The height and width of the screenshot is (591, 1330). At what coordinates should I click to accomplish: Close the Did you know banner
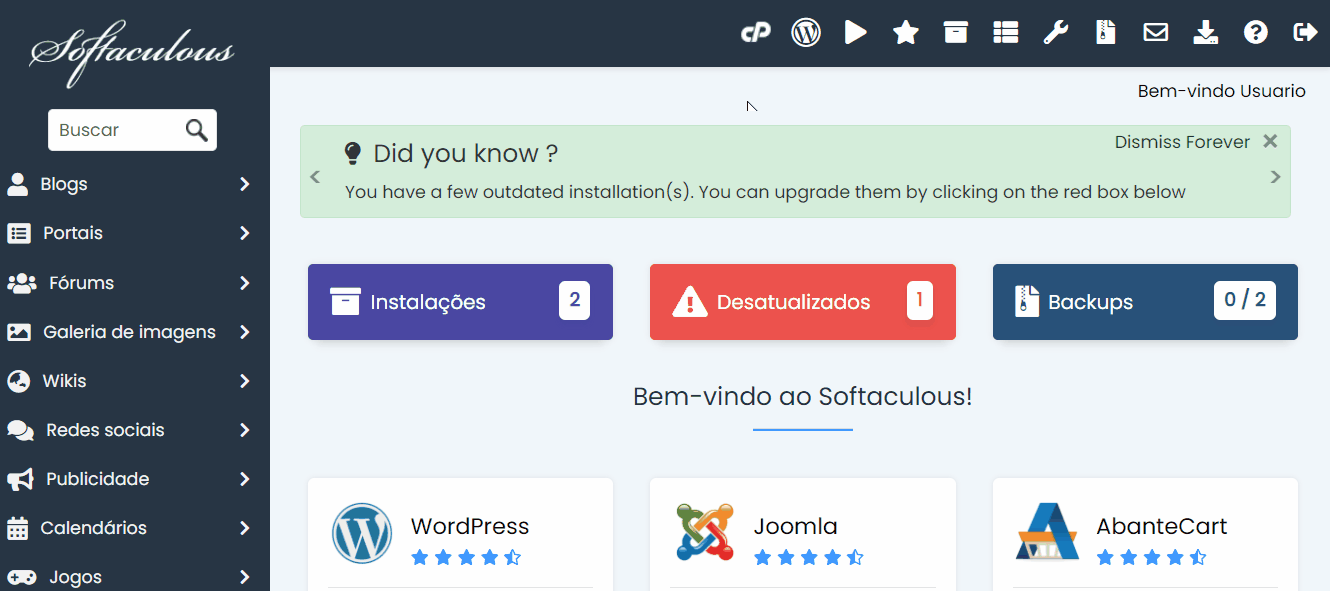click(1270, 141)
